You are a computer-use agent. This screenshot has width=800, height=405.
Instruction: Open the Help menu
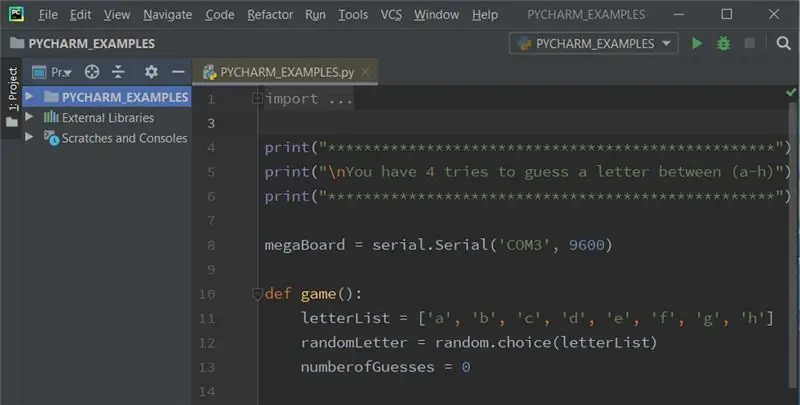pos(485,15)
